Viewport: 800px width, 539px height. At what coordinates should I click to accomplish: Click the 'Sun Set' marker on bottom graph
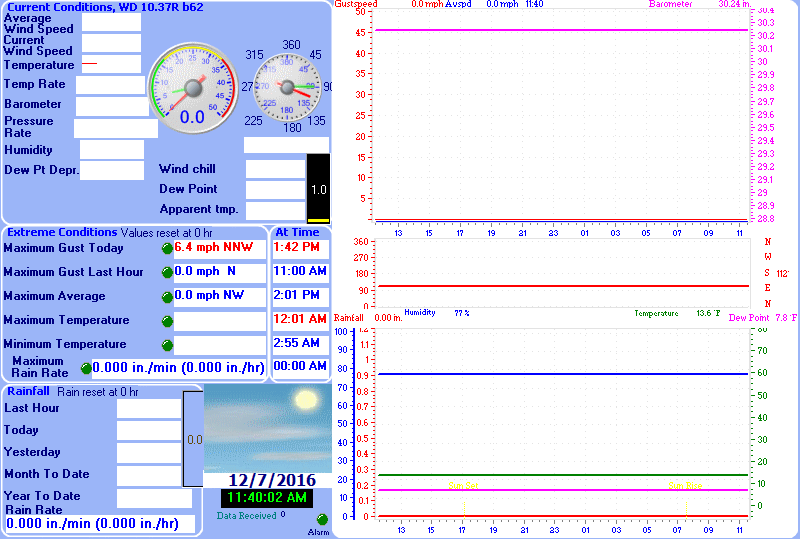[463, 485]
